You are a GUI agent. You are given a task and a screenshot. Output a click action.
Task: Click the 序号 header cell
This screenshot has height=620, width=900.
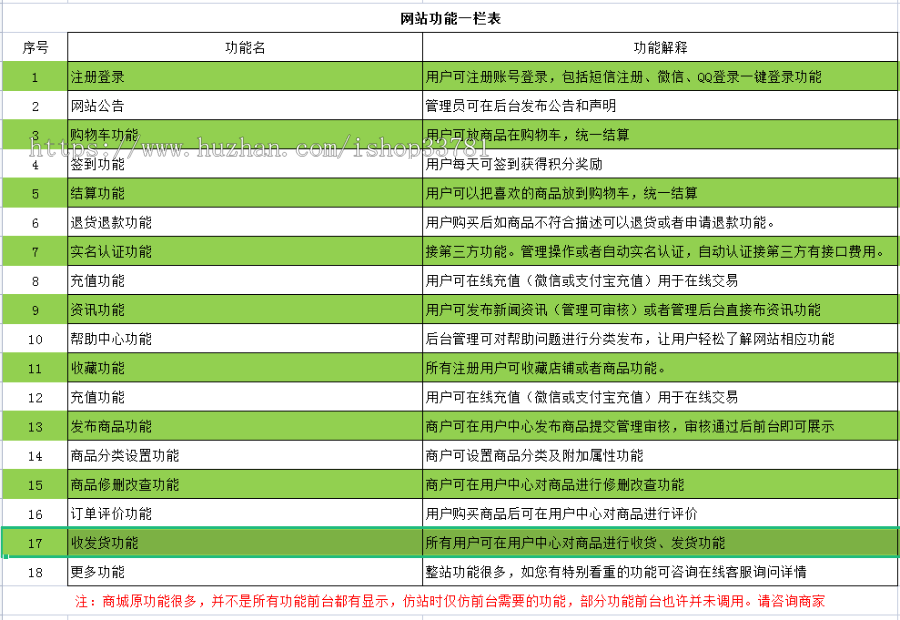click(35, 48)
